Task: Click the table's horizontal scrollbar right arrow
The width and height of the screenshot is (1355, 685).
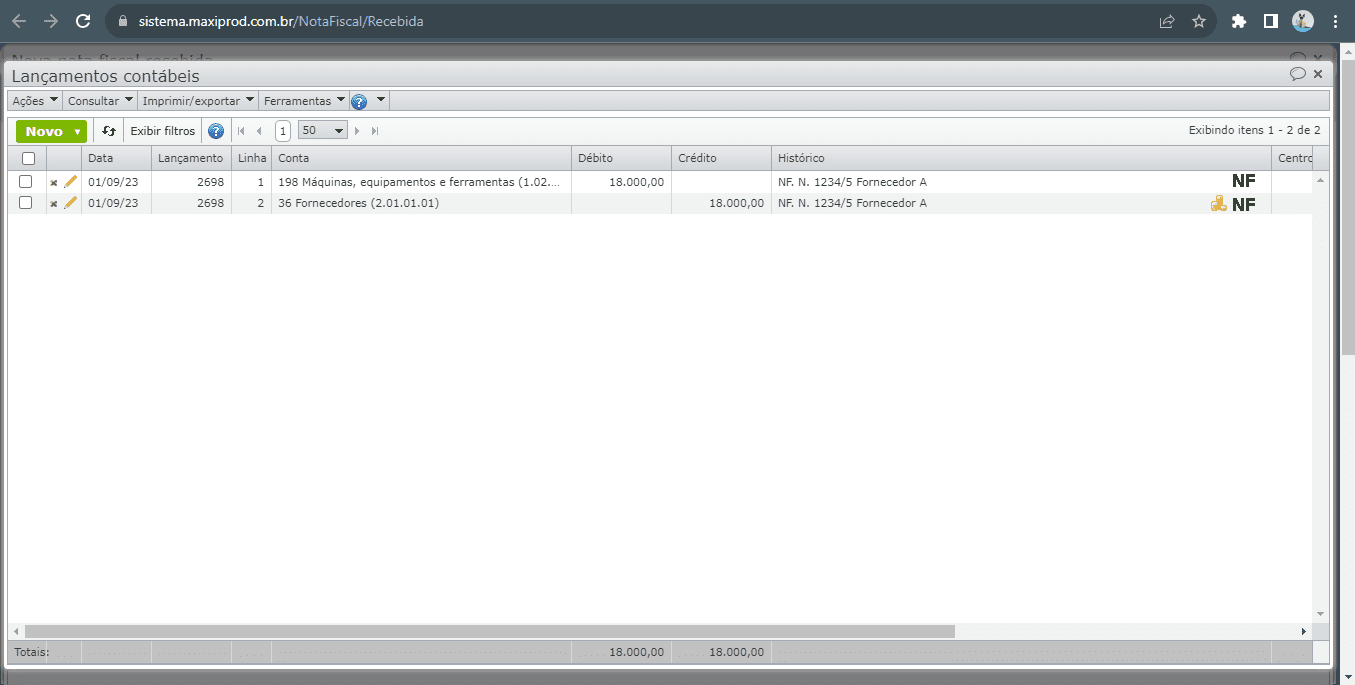Action: click(x=1304, y=632)
